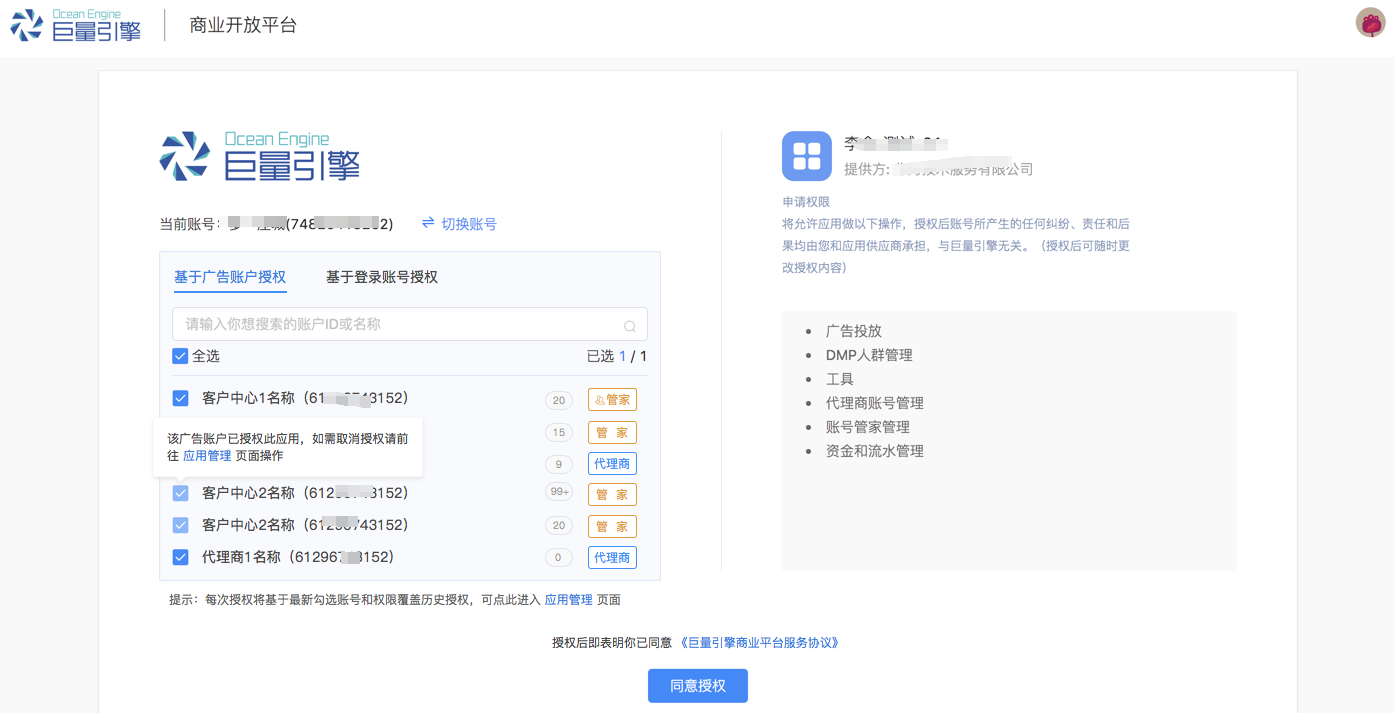Toggle checkbox of 客户中心2名称 row with 20 badge
The width and height of the screenshot is (1395, 713).
180,525
